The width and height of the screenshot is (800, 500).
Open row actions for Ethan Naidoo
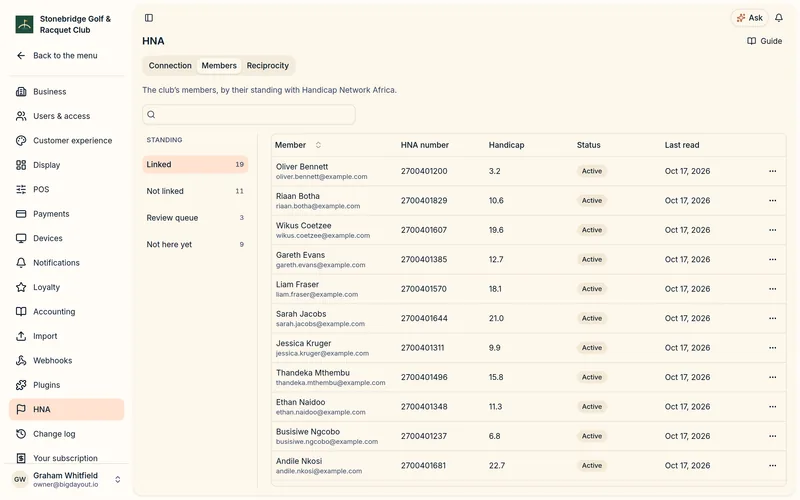point(772,407)
